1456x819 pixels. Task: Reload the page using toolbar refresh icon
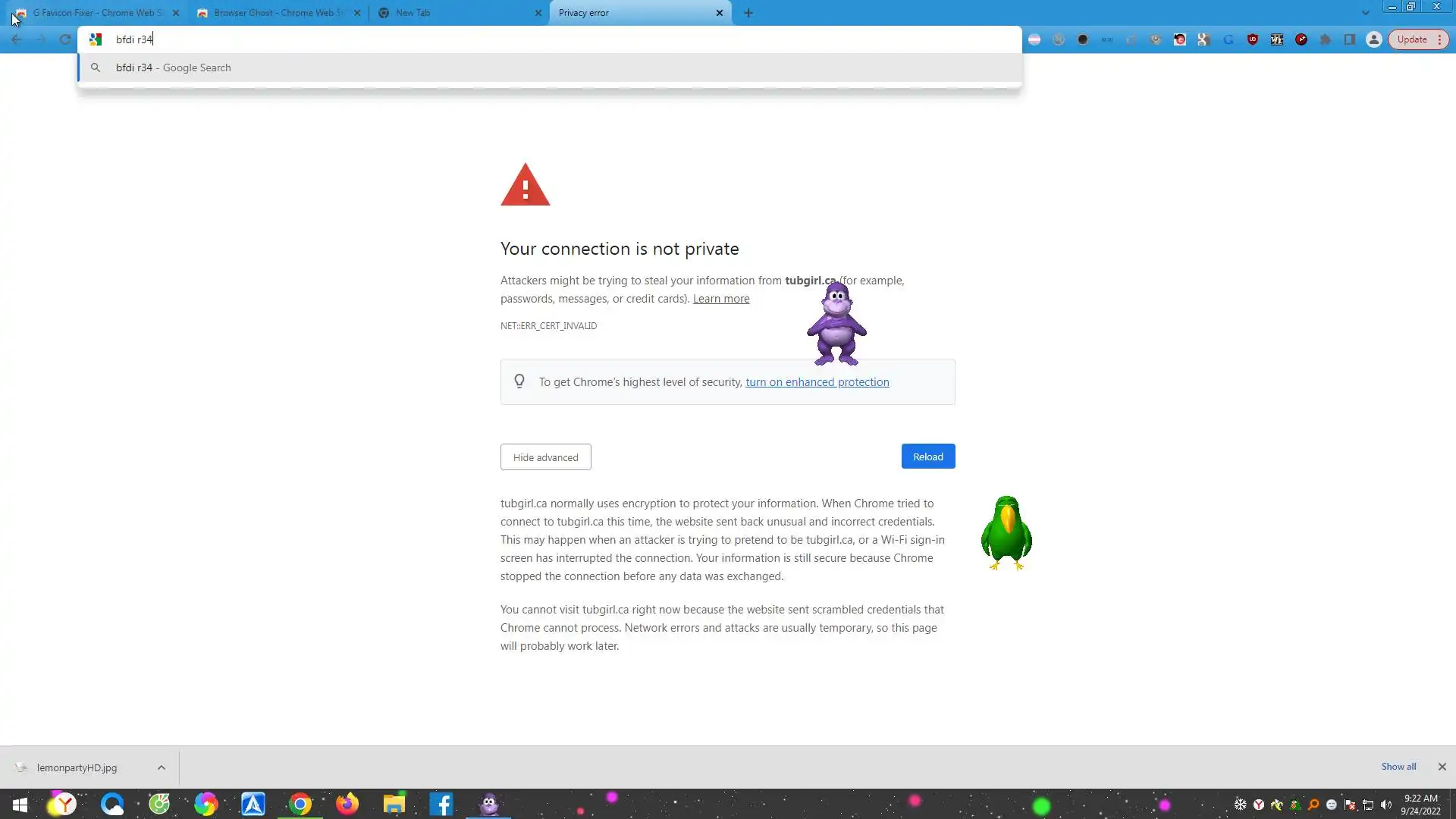tap(65, 39)
